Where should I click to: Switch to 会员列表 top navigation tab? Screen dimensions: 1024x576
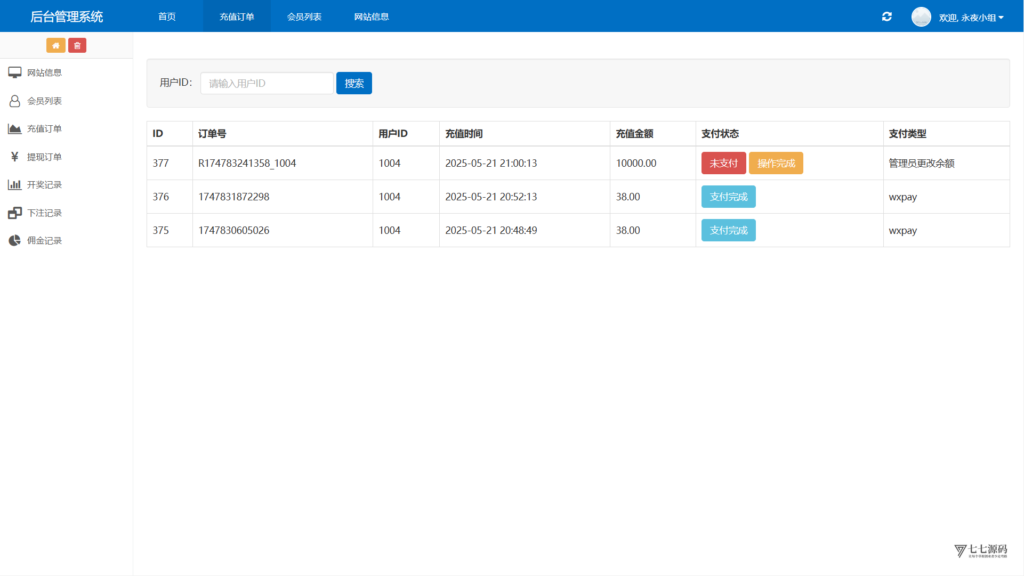click(x=304, y=16)
